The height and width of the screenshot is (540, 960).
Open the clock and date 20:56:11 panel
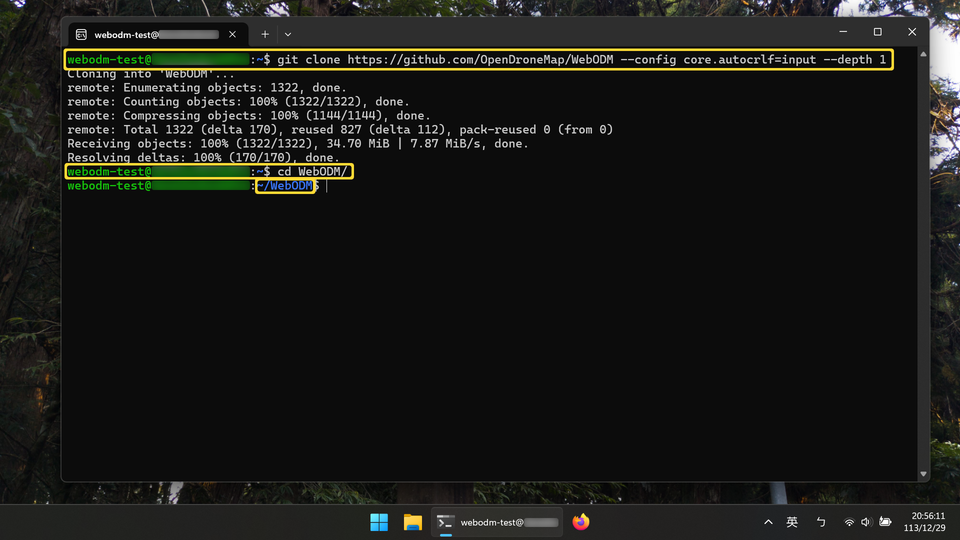pos(924,522)
